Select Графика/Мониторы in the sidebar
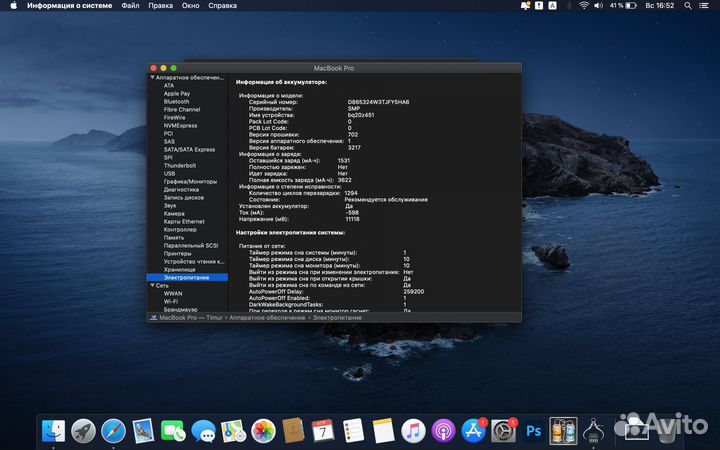This screenshot has width=720, height=450. 190,181
